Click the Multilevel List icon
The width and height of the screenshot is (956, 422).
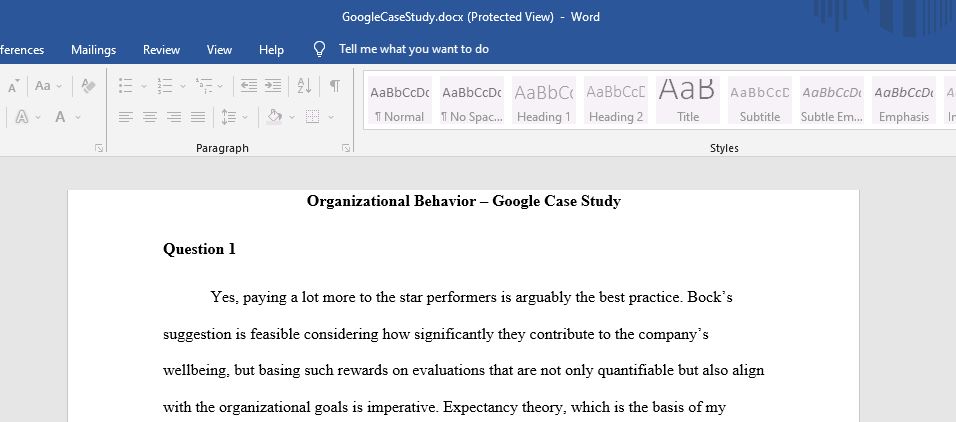(204, 86)
